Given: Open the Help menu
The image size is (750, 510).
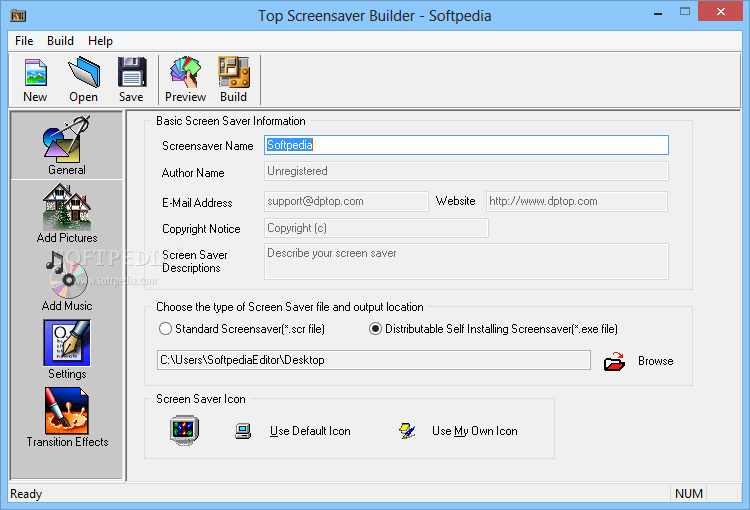Looking at the screenshot, I should (x=100, y=41).
